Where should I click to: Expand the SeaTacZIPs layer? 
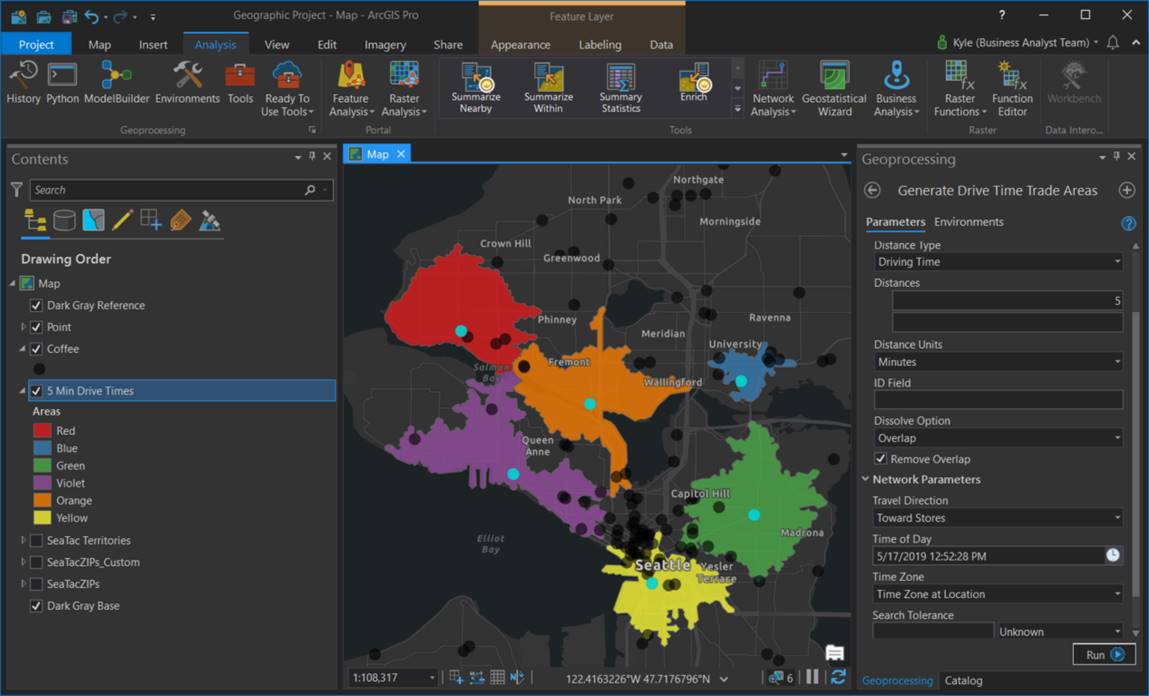pos(23,584)
